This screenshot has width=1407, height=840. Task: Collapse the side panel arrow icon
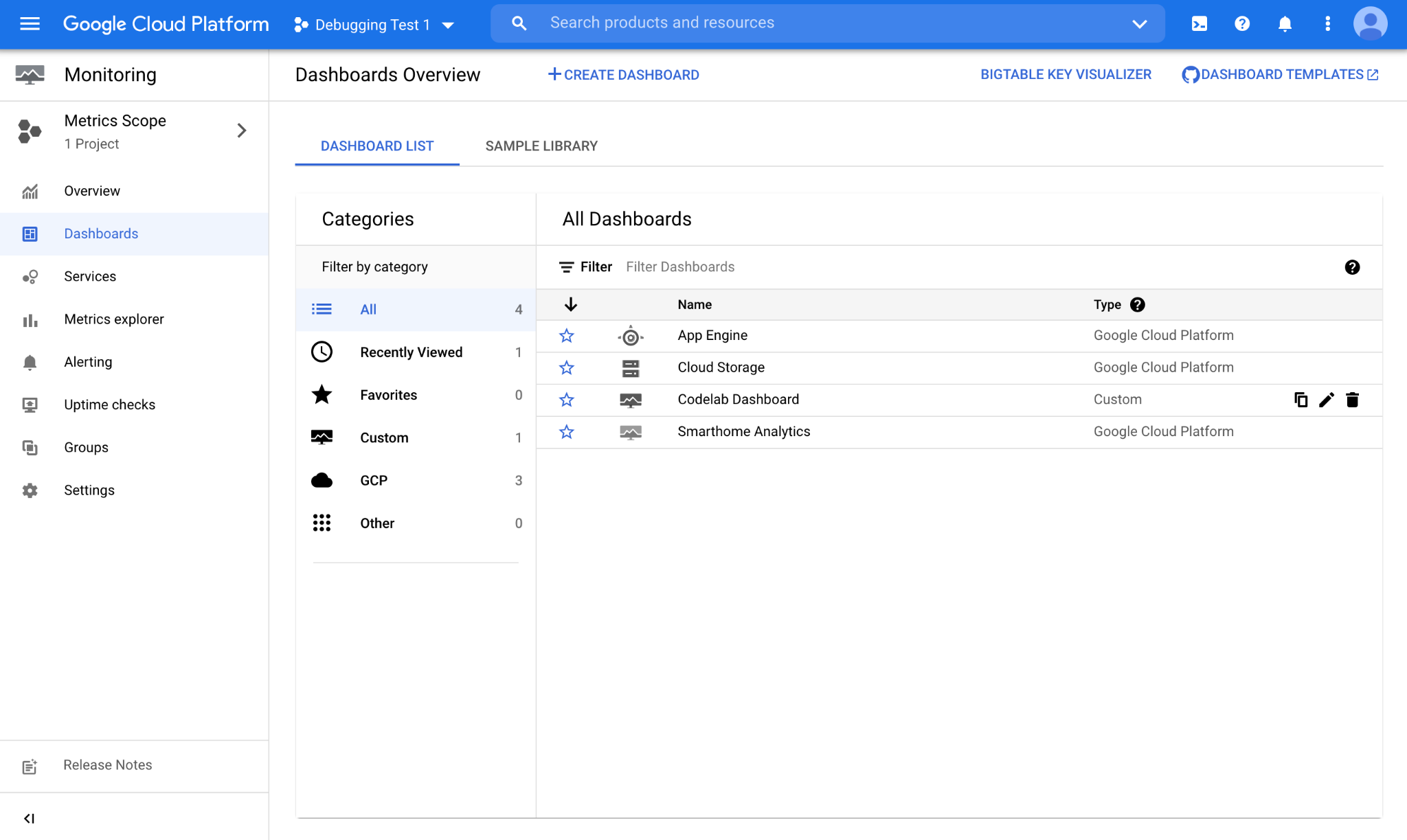pos(29,818)
